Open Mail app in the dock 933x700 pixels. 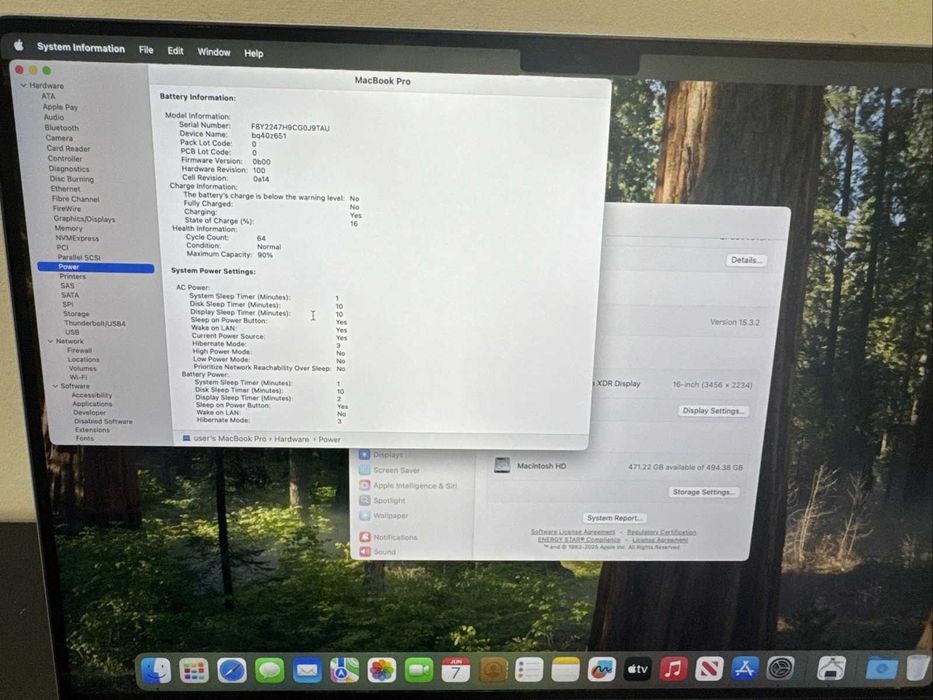pyautogui.click(x=307, y=671)
